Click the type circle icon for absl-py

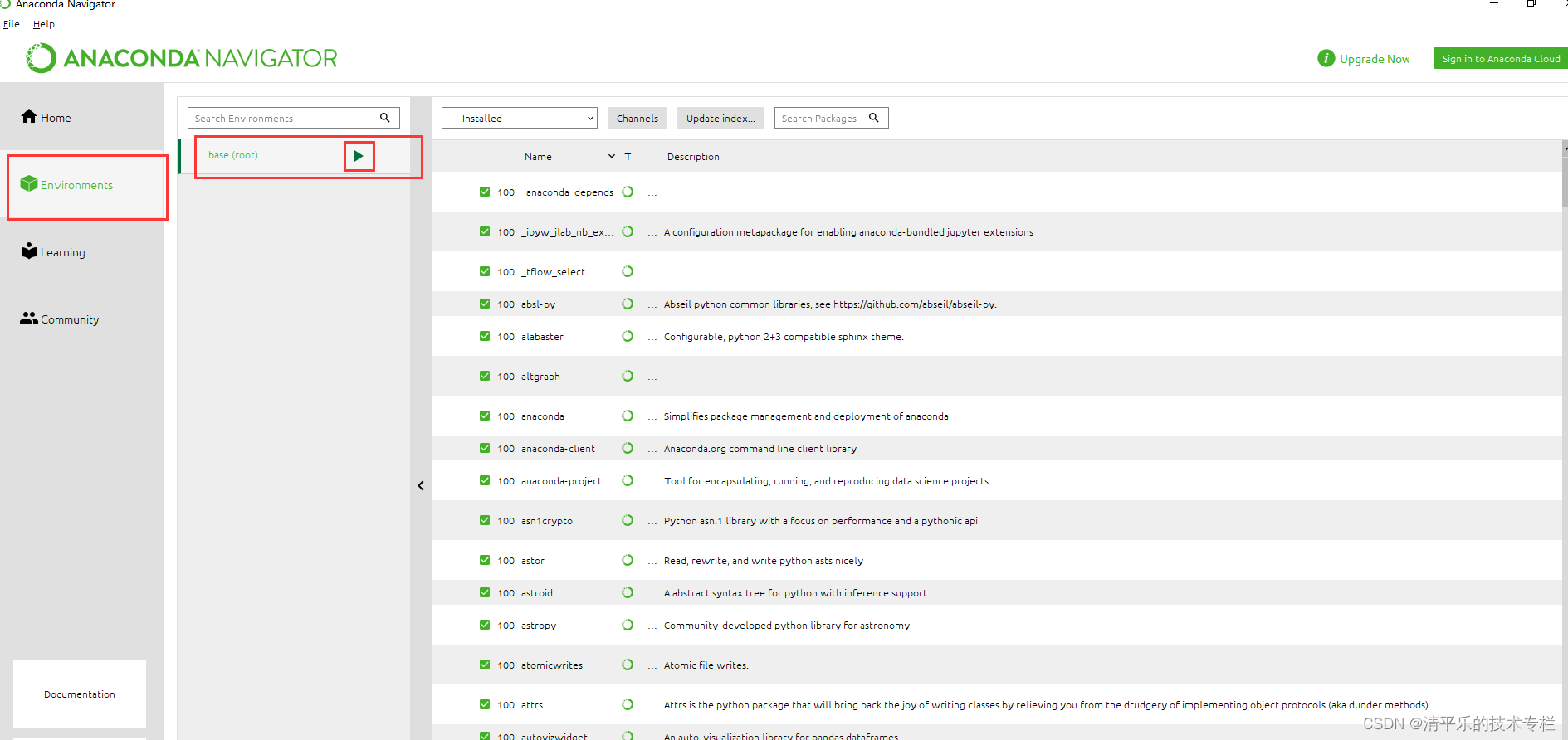628,304
